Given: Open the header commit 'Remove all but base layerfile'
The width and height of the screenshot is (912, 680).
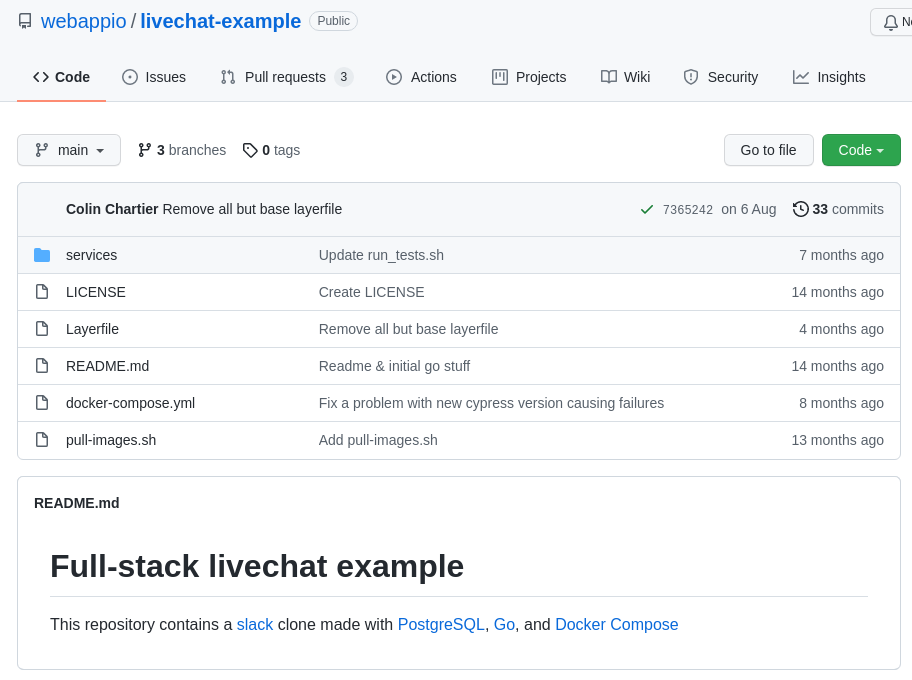Looking at the screenshot, I should click(252, 209).
